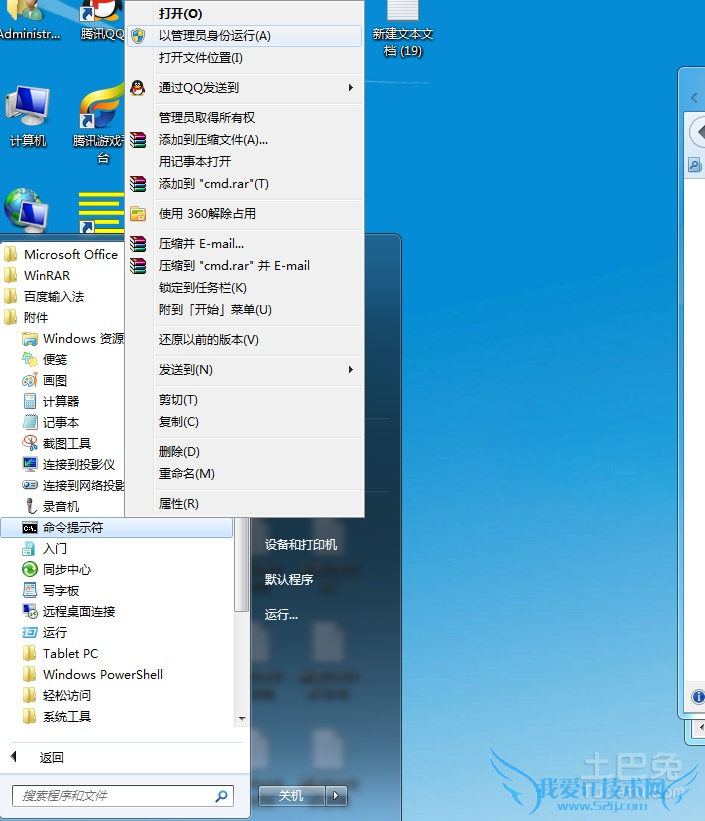The image size is (705, 821).
Task: Click the blue info icon at right edge
Action: coord(698,697)
